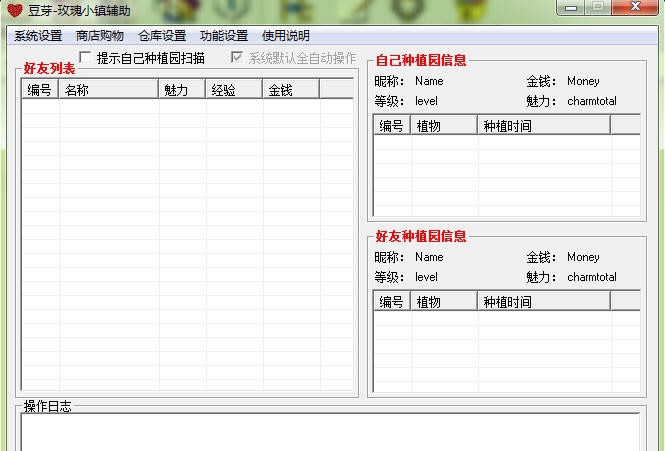This screenshot has height=451, width=665.
Task: Open the 仓库设置 menu
Action: coord(162,36)
